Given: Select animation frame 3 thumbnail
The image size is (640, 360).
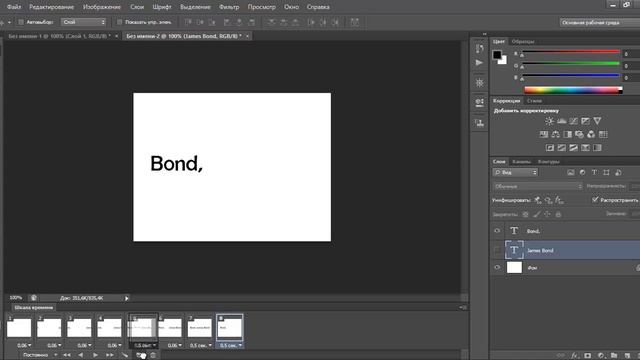Looking at the screenshot, I should (x=79, y=328).
